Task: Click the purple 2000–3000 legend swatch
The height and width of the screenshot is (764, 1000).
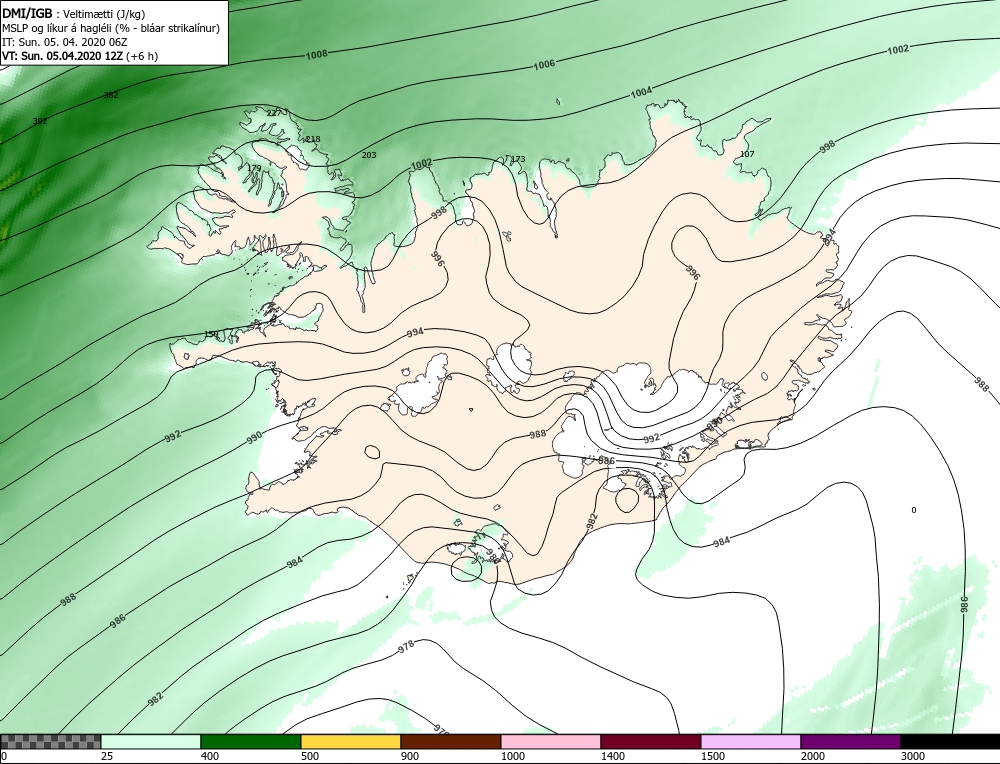Action: point(850,742)
